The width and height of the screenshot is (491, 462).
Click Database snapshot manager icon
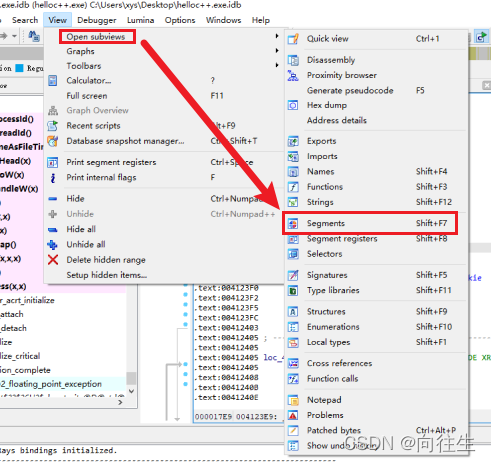[x=53, y=141]
